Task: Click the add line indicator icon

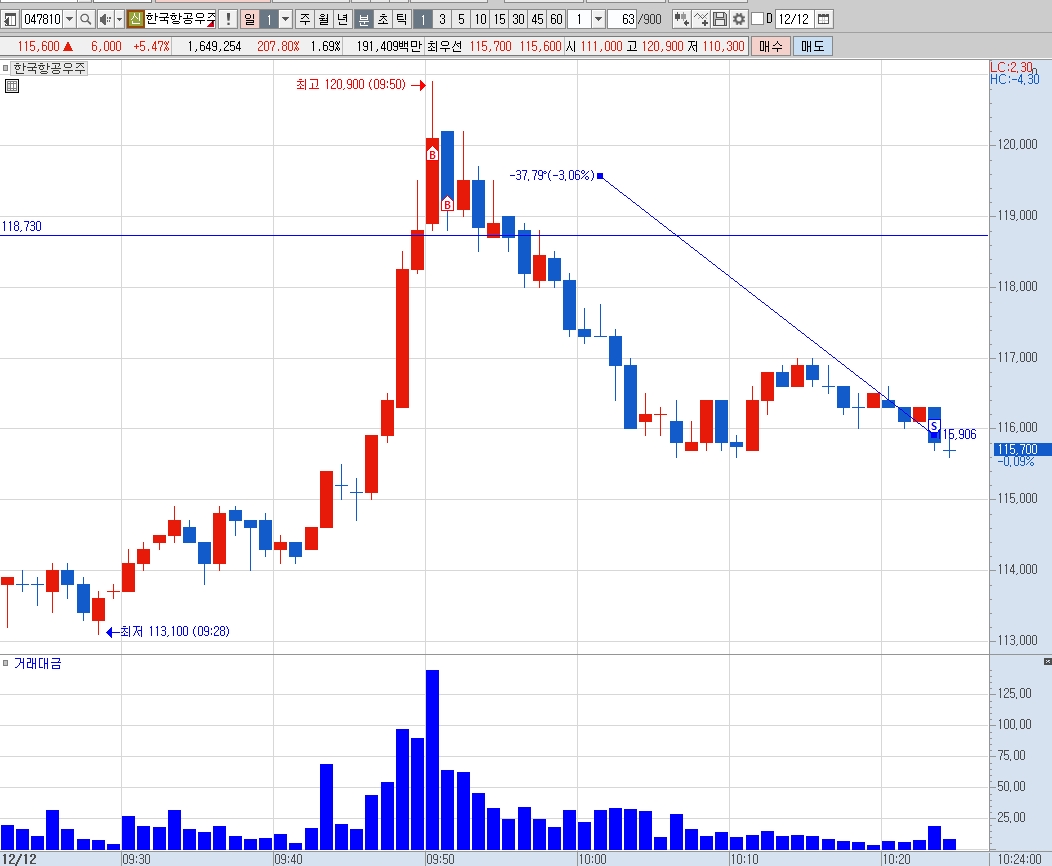Action: click(x=700, y=19)
